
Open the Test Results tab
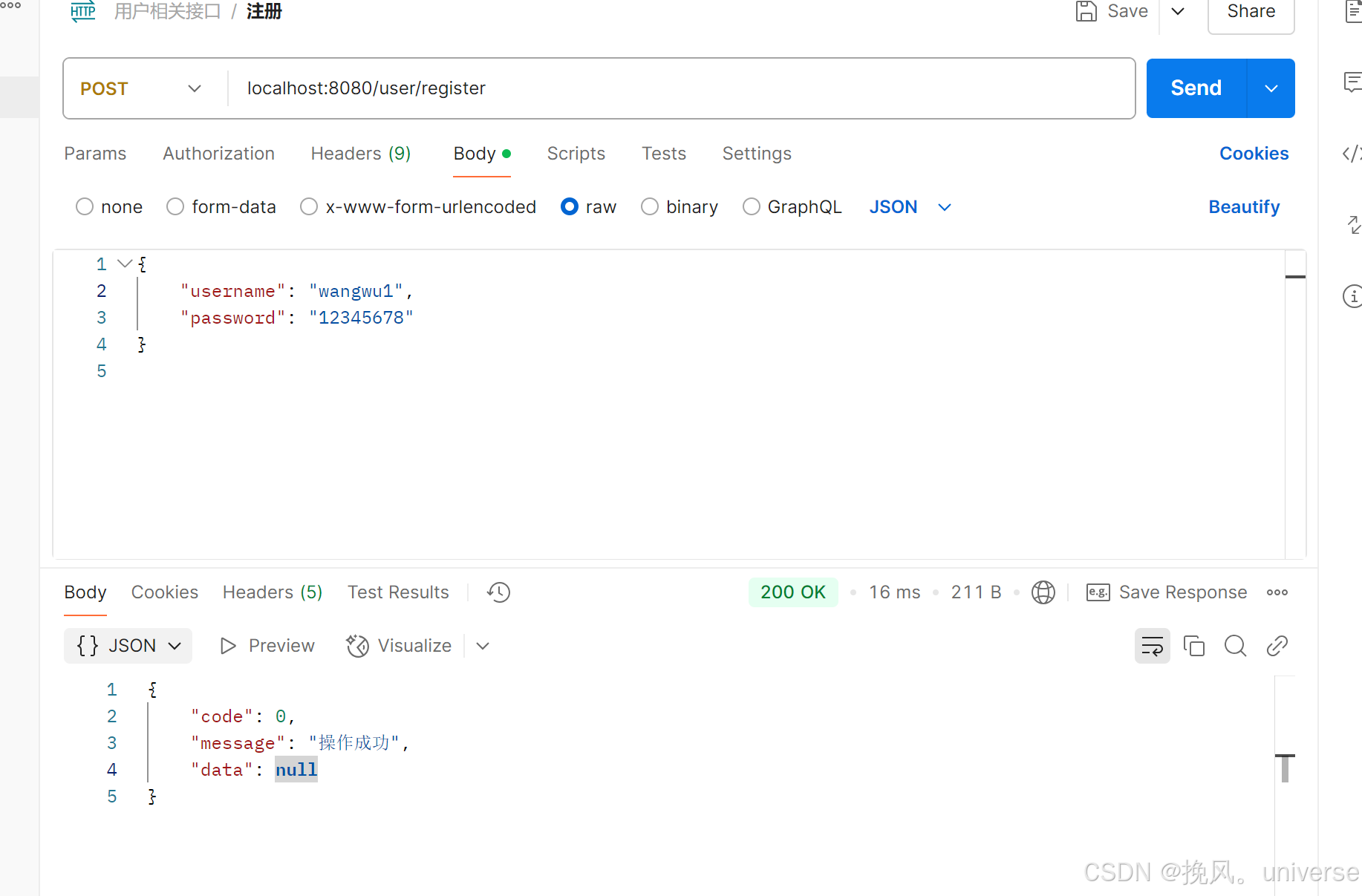point(398,592)
